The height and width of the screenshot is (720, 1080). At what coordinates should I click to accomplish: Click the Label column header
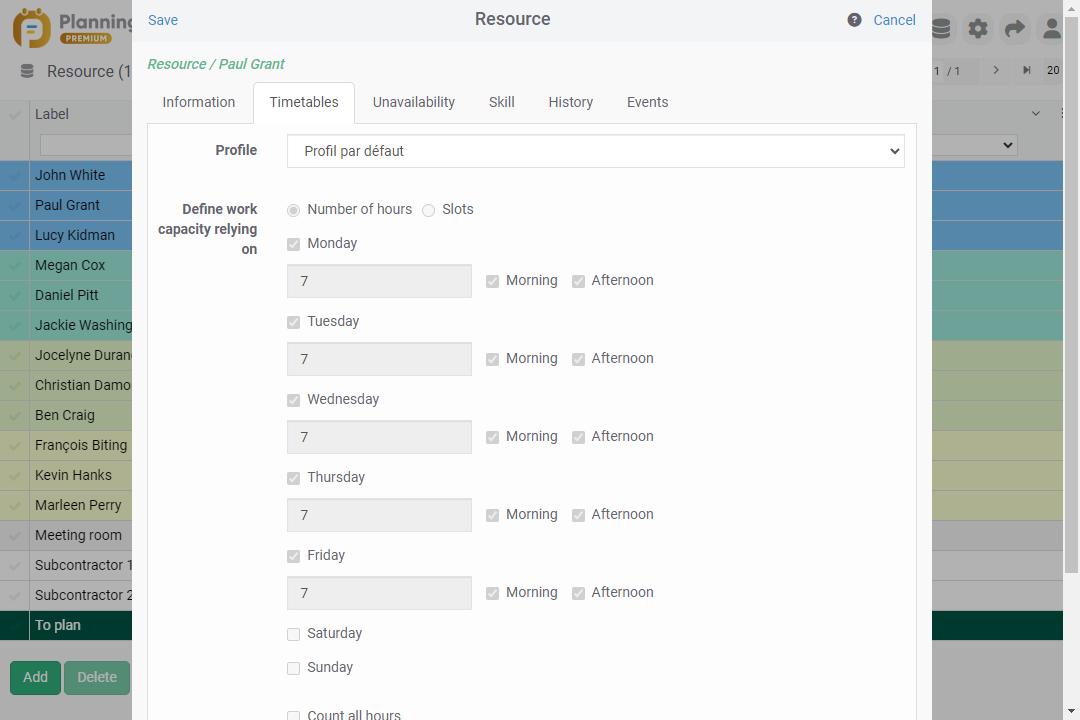pos(52,114)
